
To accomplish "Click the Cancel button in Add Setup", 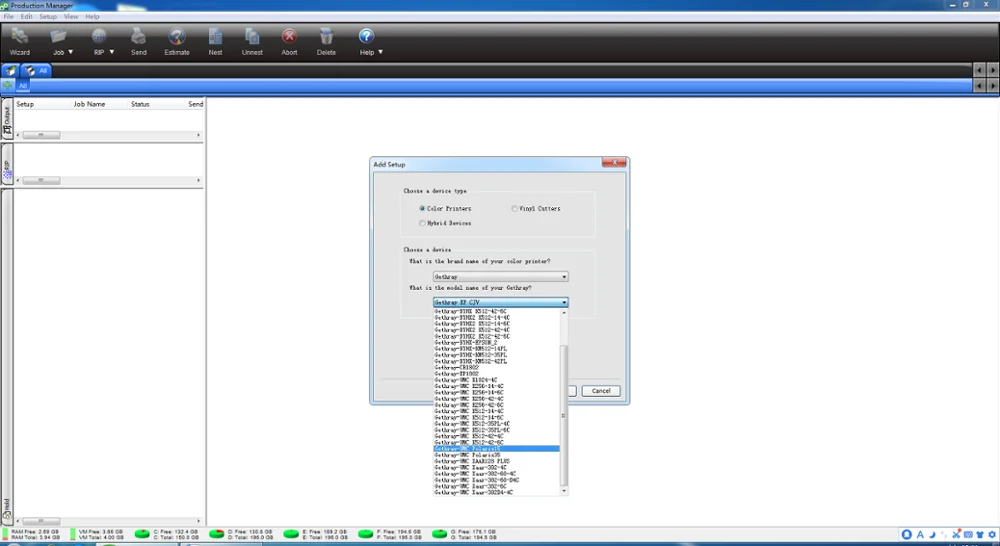I will coord(601,391).
